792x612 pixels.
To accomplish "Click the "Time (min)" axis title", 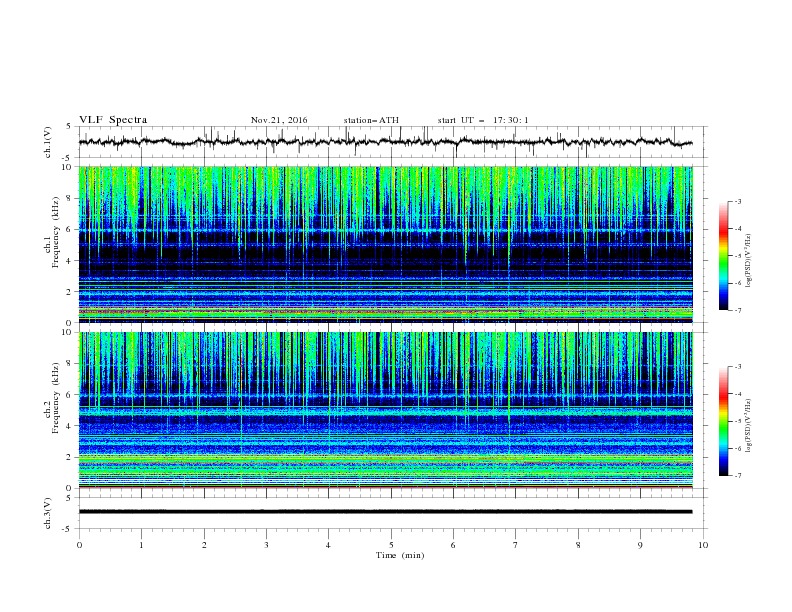I will point(400,555).
